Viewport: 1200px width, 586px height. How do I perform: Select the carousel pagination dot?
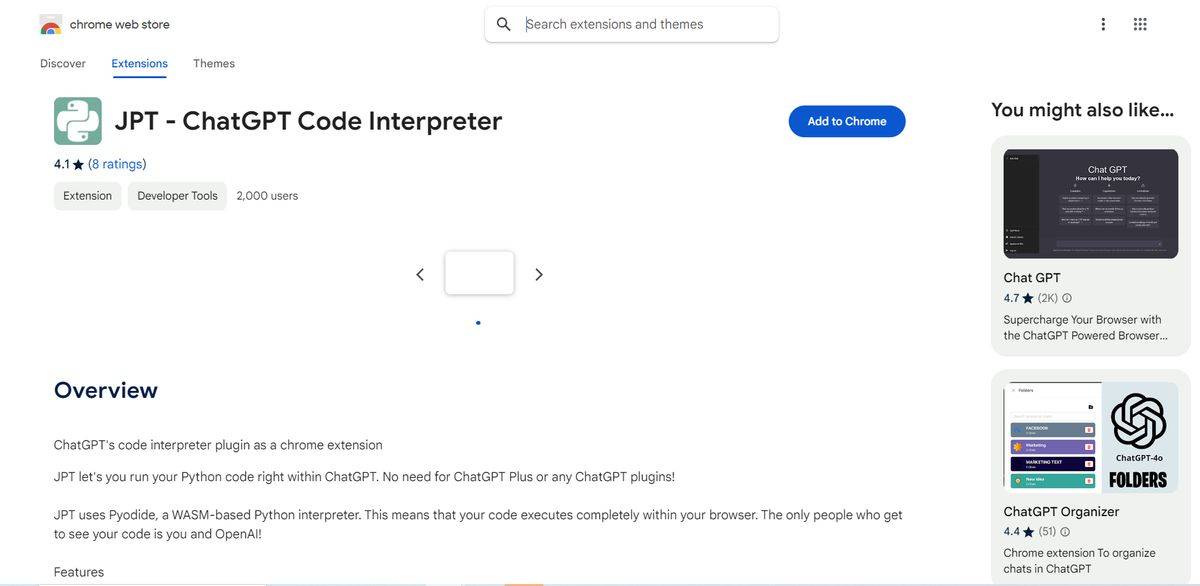478,323
